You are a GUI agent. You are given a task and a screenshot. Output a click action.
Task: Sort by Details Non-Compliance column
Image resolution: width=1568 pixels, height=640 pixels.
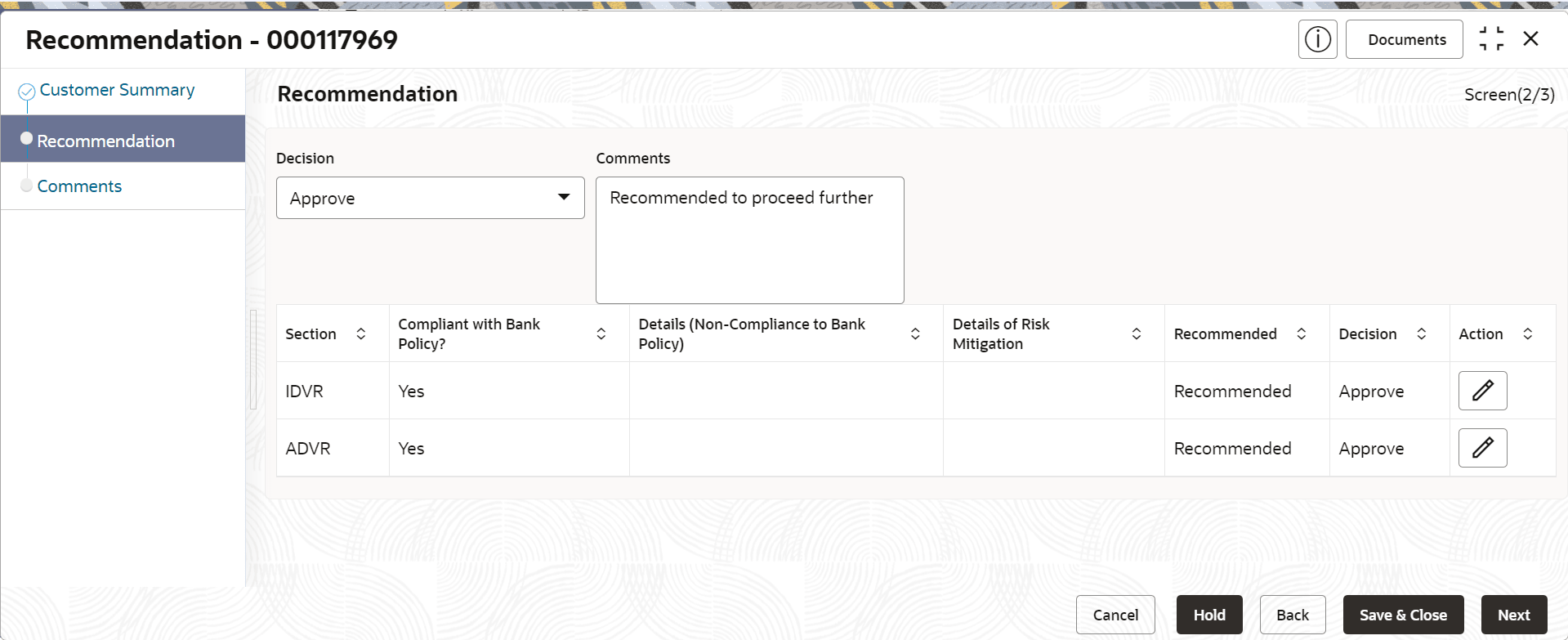coord(915,333)
